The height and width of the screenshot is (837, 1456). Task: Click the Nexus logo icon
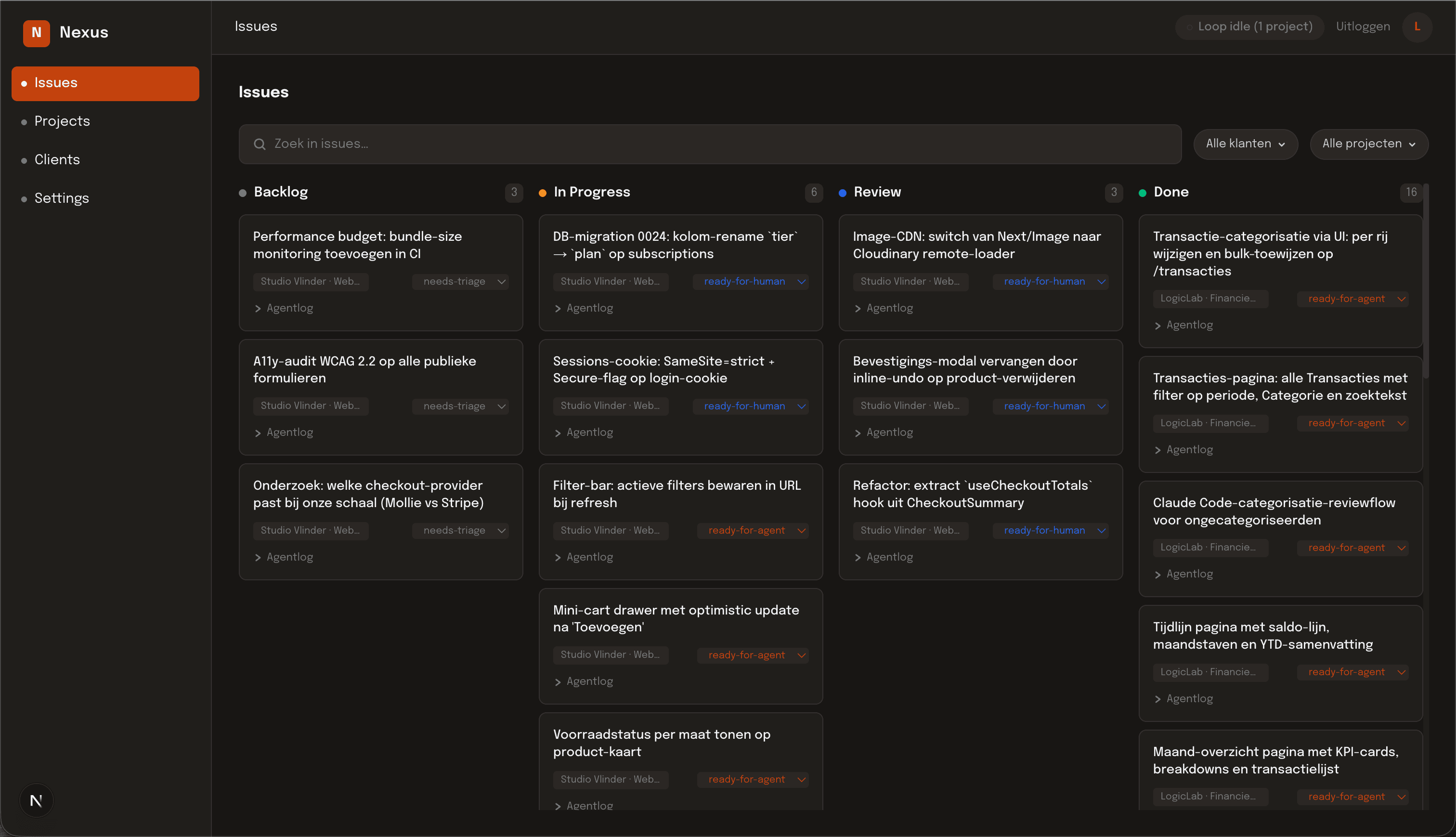(36, 33)
